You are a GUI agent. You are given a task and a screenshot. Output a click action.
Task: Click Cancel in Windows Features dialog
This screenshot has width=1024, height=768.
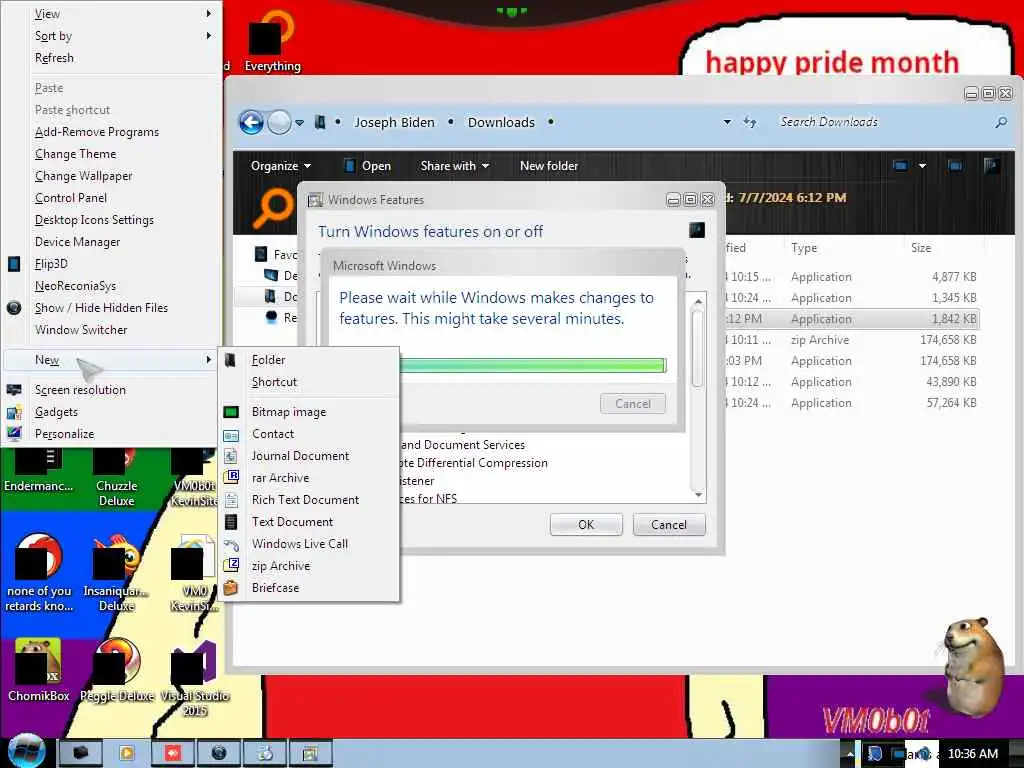669,524
